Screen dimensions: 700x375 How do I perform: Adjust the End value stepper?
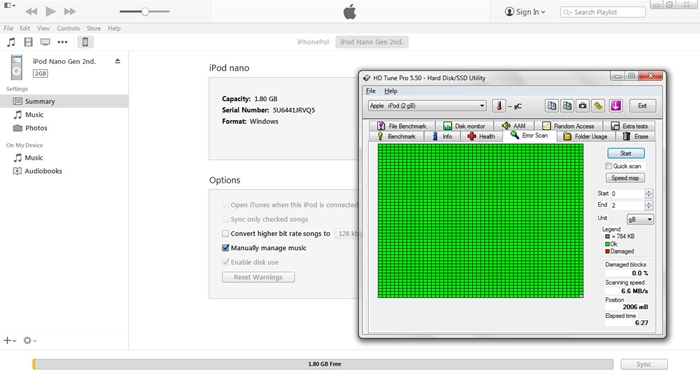(649, 205)
